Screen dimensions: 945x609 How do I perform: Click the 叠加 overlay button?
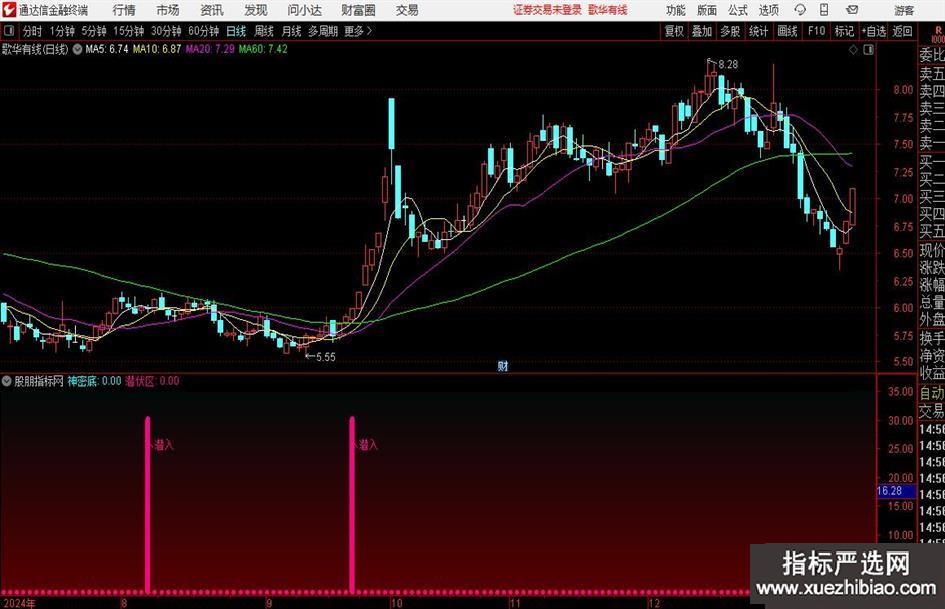coord(702,31)
